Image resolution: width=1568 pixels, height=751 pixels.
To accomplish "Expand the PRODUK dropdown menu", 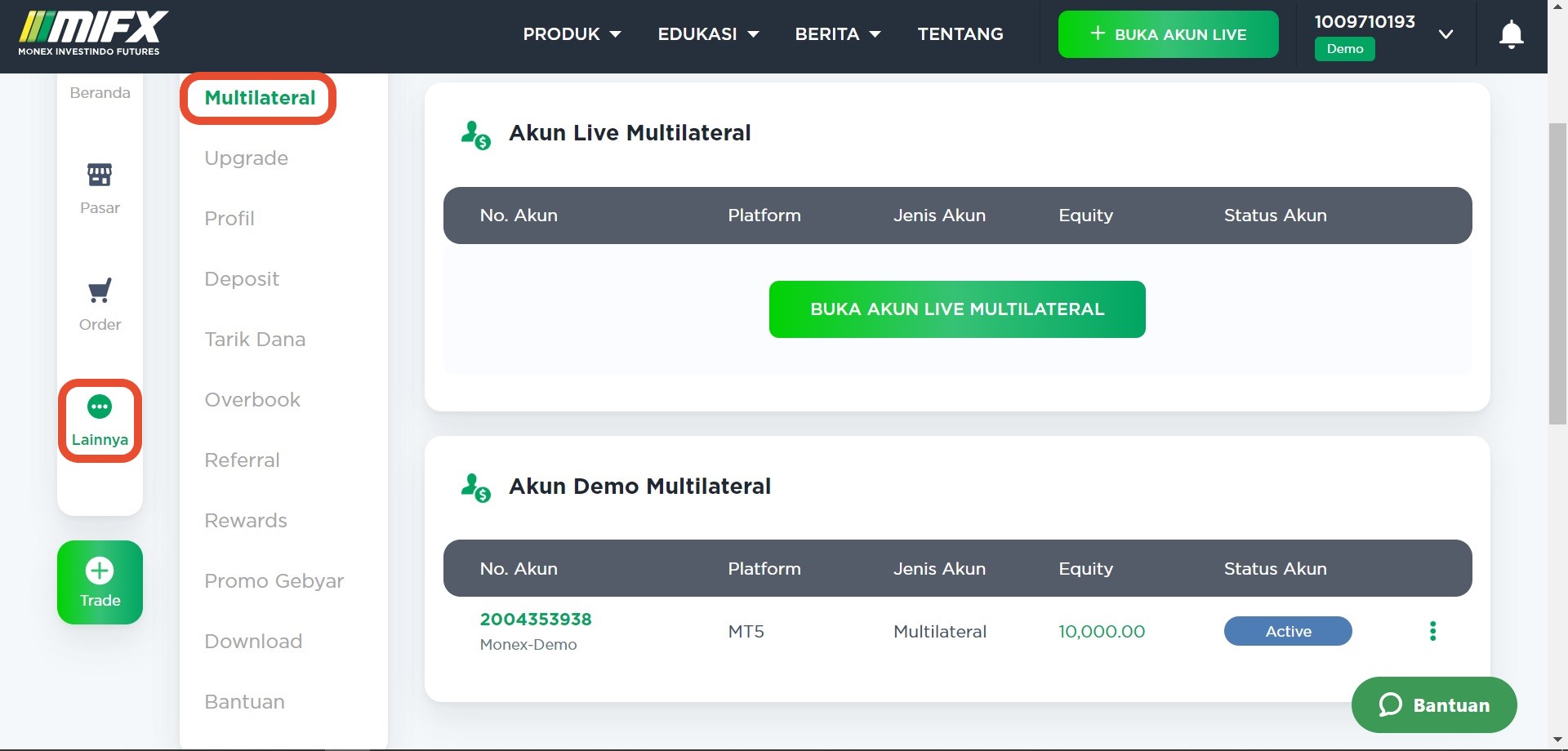I will [x=572, y=34].
